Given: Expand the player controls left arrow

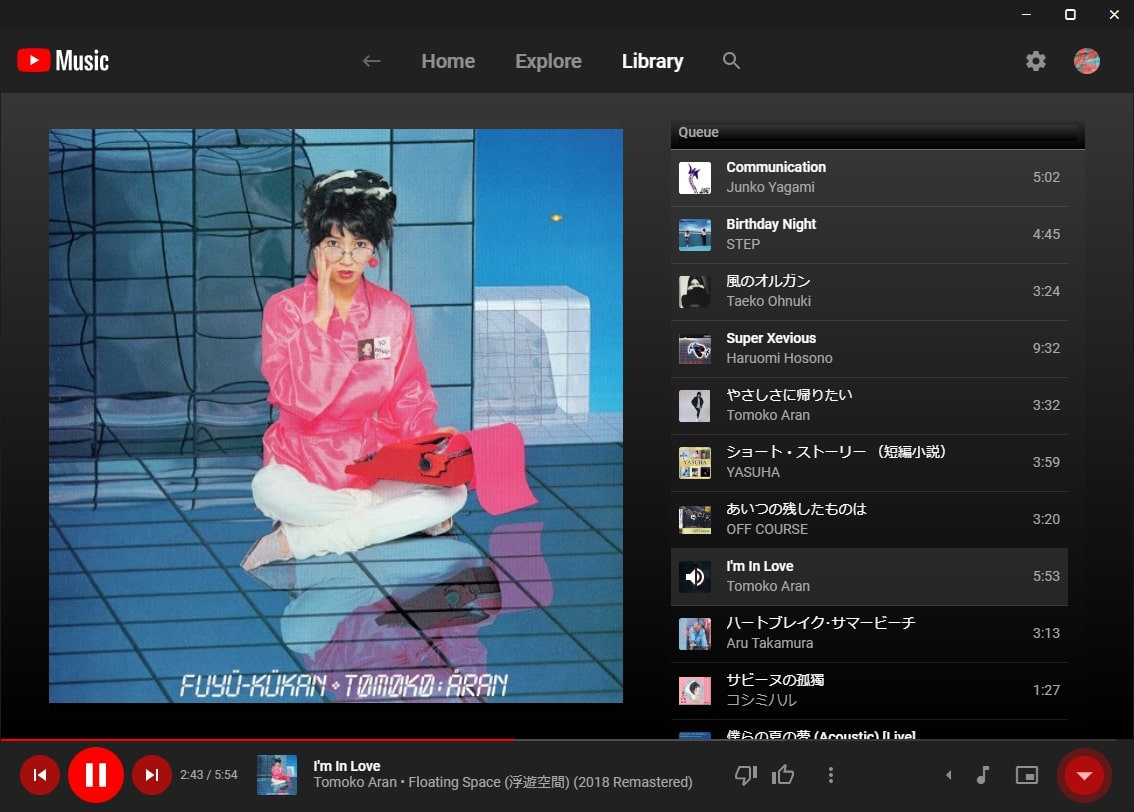Looking at the screenshot, I should (x=948, y=775).
